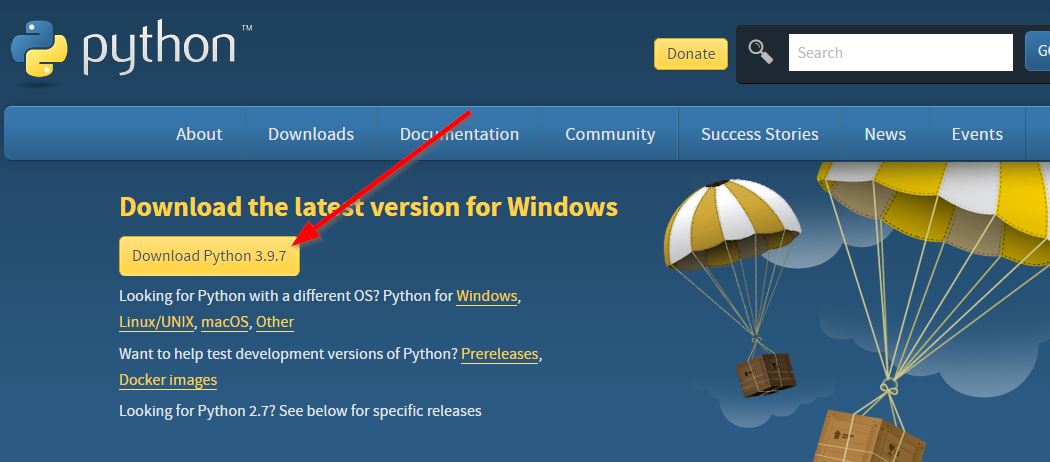Follow the Linux/UNIX link
The width and height of the screenshot is (1050, 462).
(157, 322)
